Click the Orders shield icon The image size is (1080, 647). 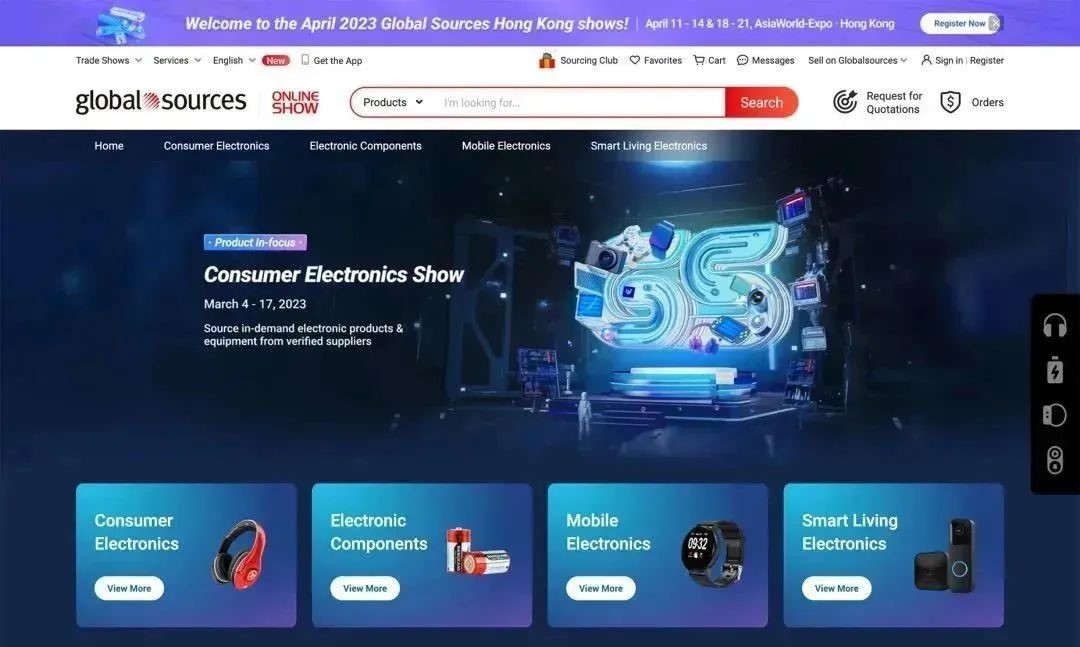pos(951,102)
